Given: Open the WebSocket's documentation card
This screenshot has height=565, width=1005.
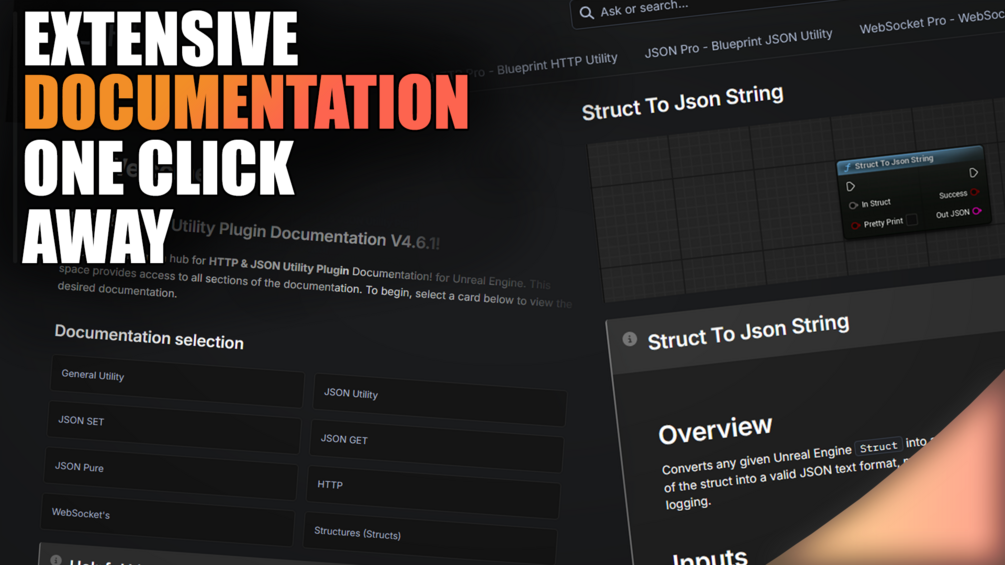Looking at the screenshot, I should (167, 520).
